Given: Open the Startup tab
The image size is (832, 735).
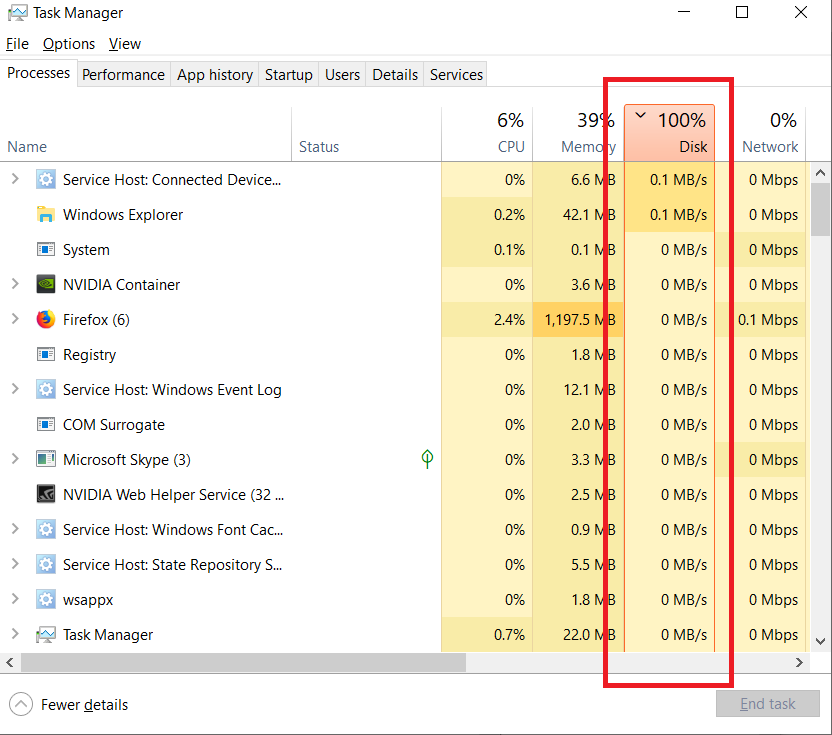Looking at the screenshot, I should [x=289, y=75].
